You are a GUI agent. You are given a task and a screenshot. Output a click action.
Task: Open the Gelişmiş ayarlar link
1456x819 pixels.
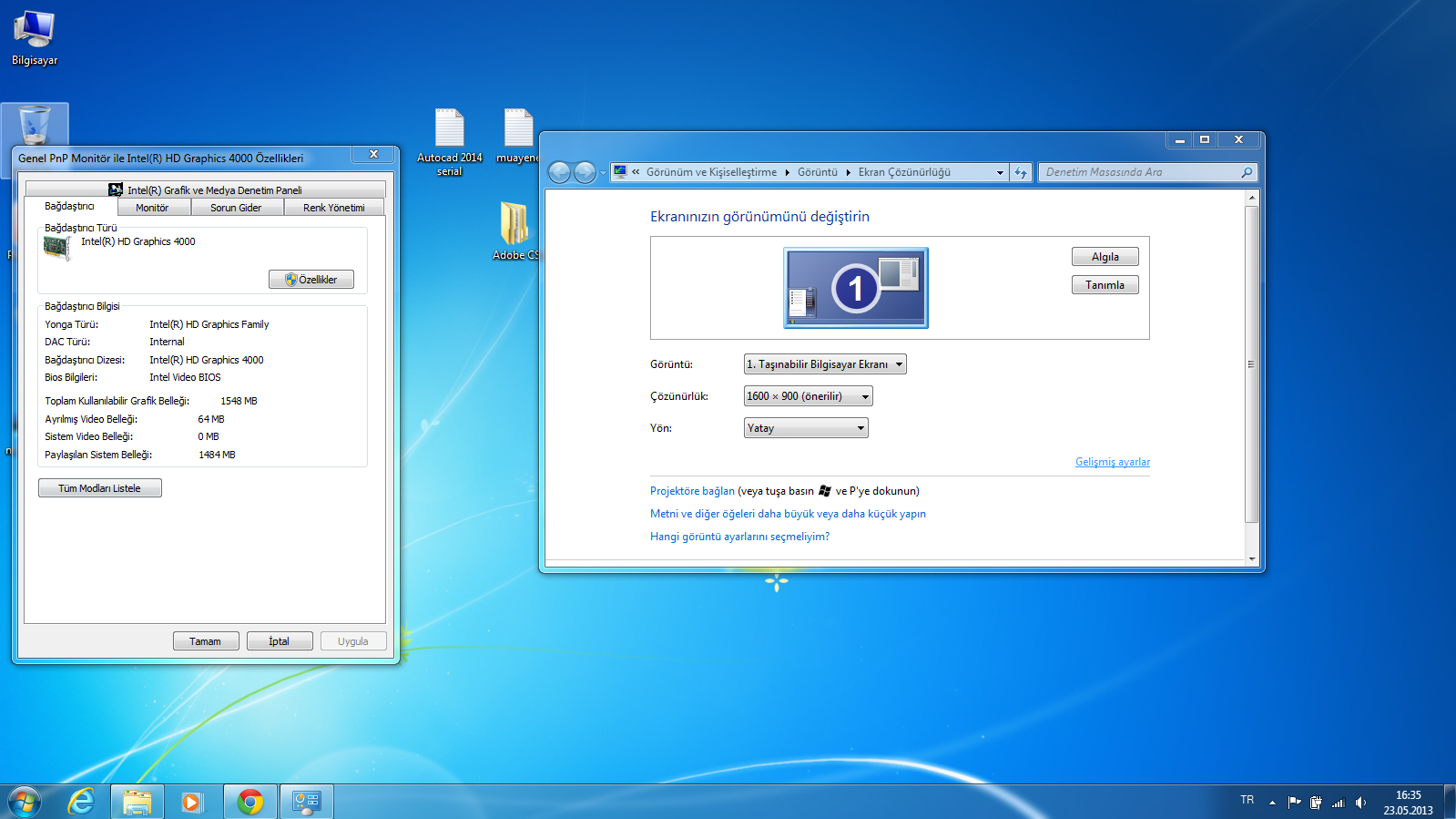(1113, 462)
